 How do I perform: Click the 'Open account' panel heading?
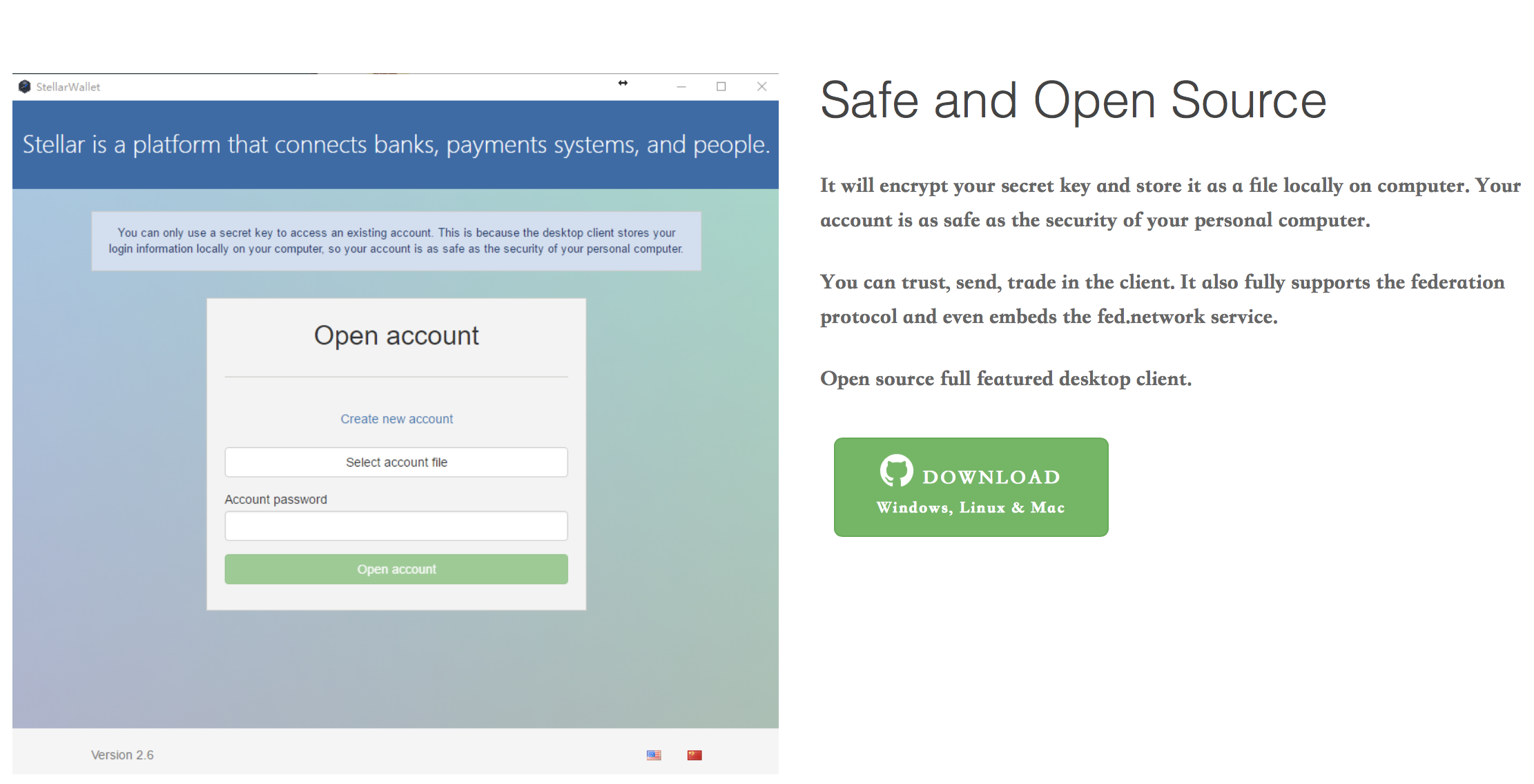396,335
